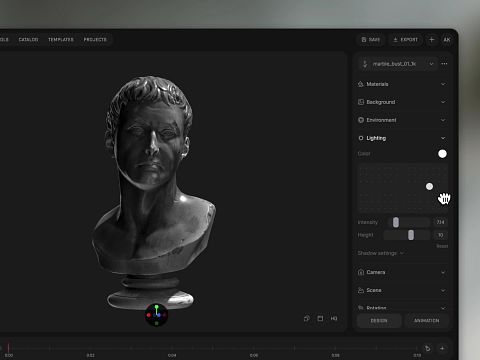Expand the Background section

click(x=402, y=102)
